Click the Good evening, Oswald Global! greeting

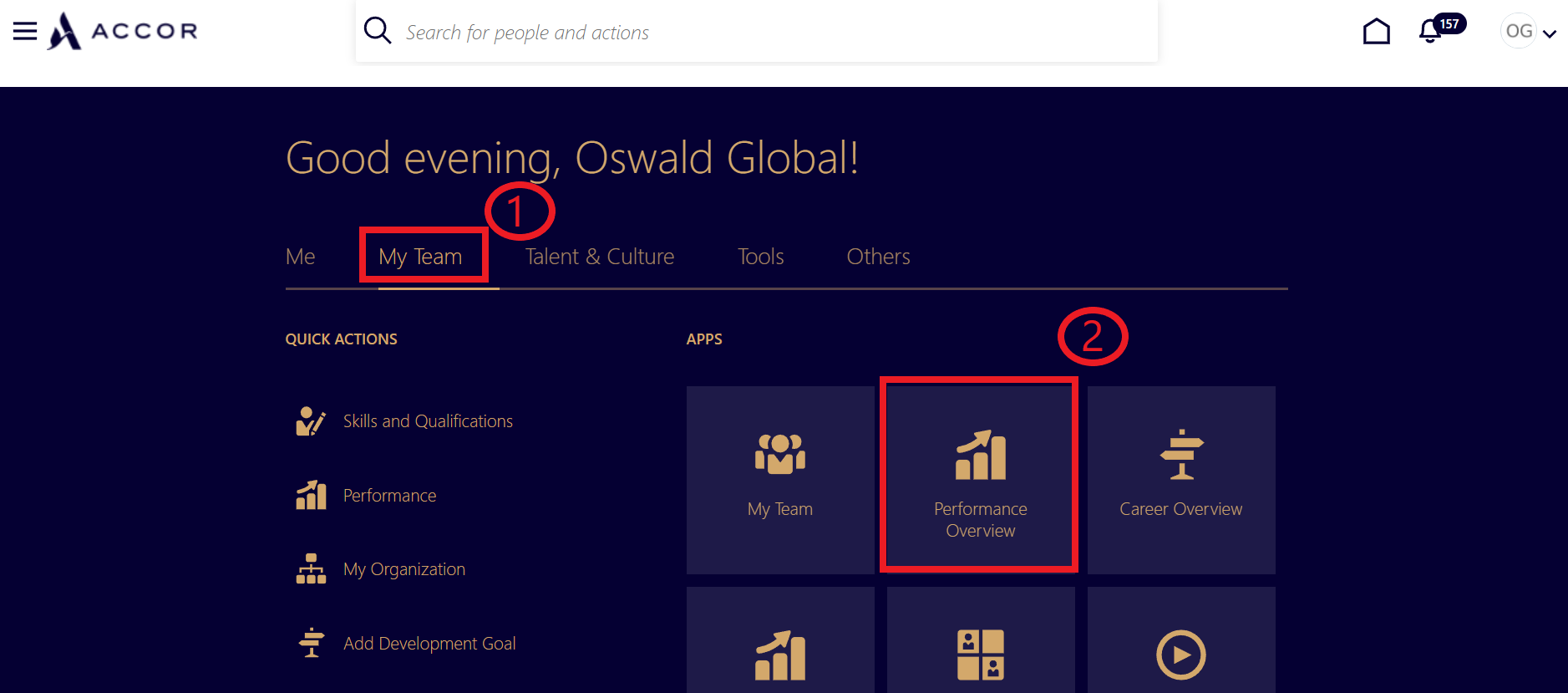pyautogui.click(x=572, y=158)
